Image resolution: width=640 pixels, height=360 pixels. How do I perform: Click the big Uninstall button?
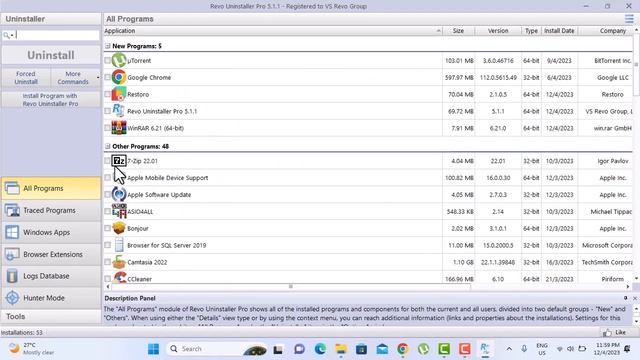pyautogui.click(x=51, y=55)
